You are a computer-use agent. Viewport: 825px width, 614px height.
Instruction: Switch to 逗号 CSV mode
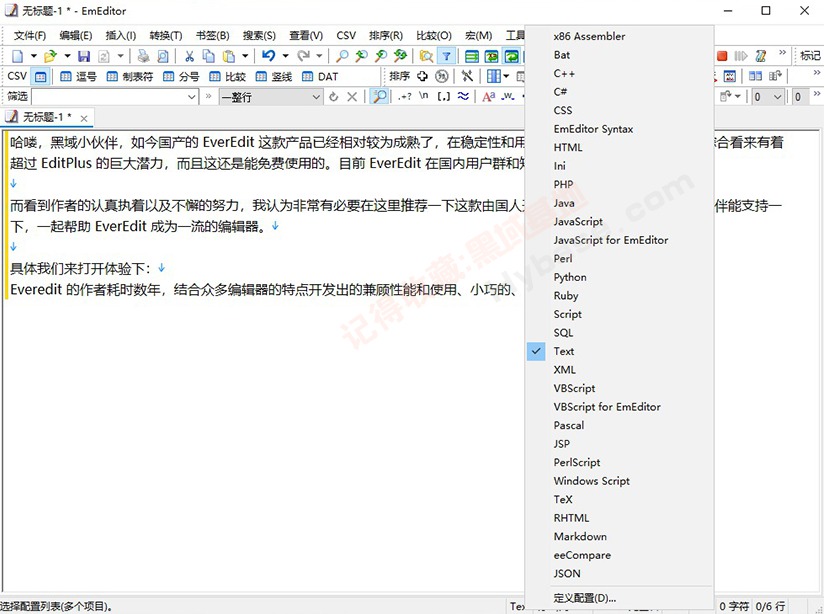click(78, 77)
